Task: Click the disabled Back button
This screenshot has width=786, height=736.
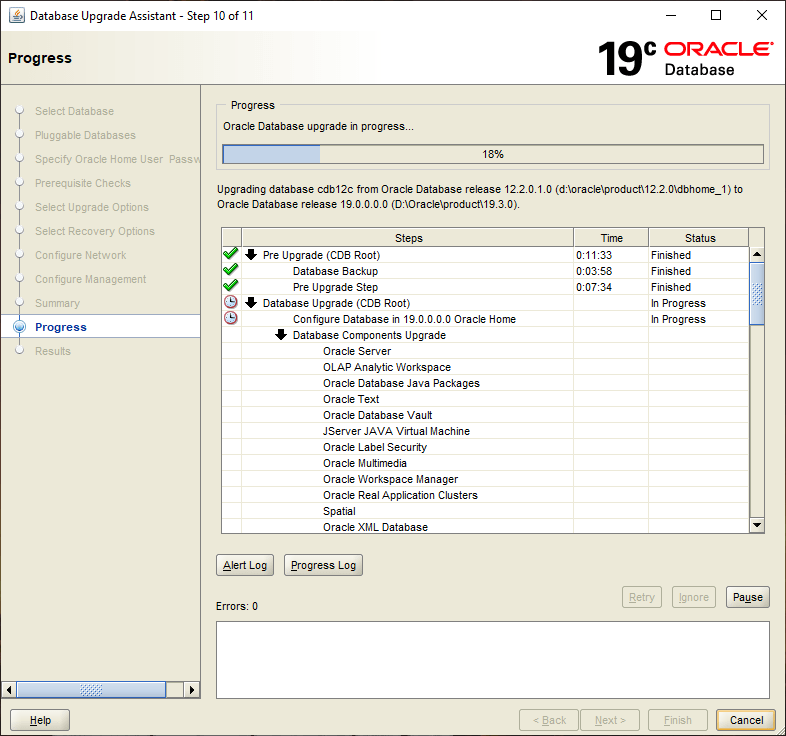Action: [x=549, y=720]
